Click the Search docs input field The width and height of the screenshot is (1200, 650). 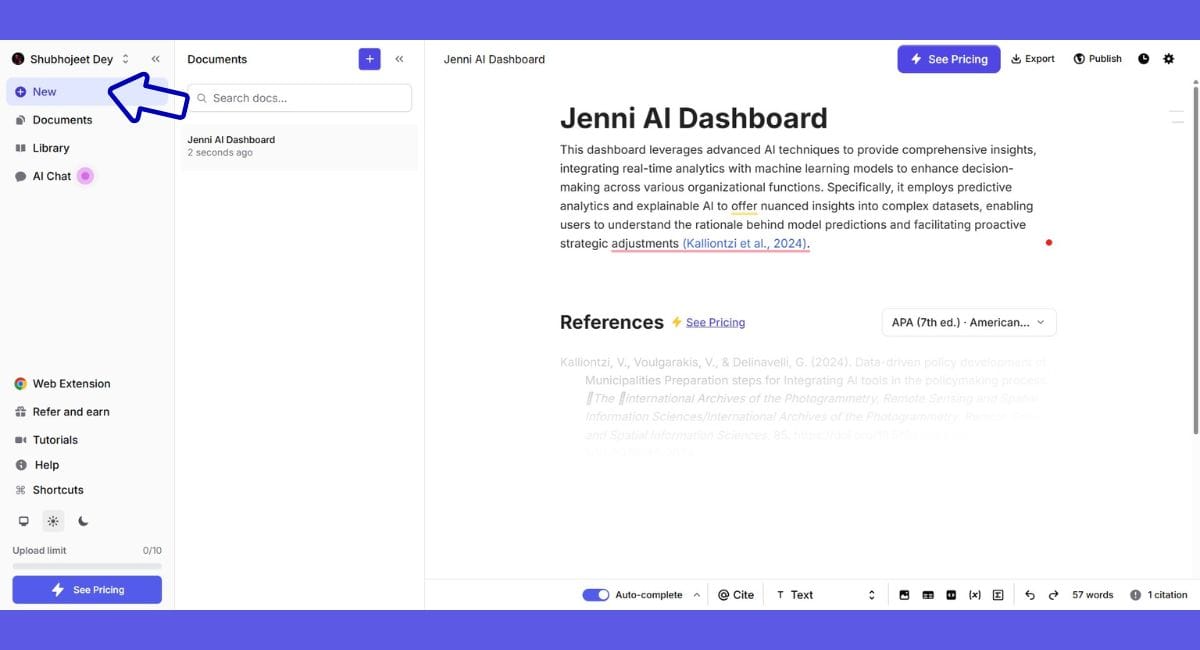point(300,98)
